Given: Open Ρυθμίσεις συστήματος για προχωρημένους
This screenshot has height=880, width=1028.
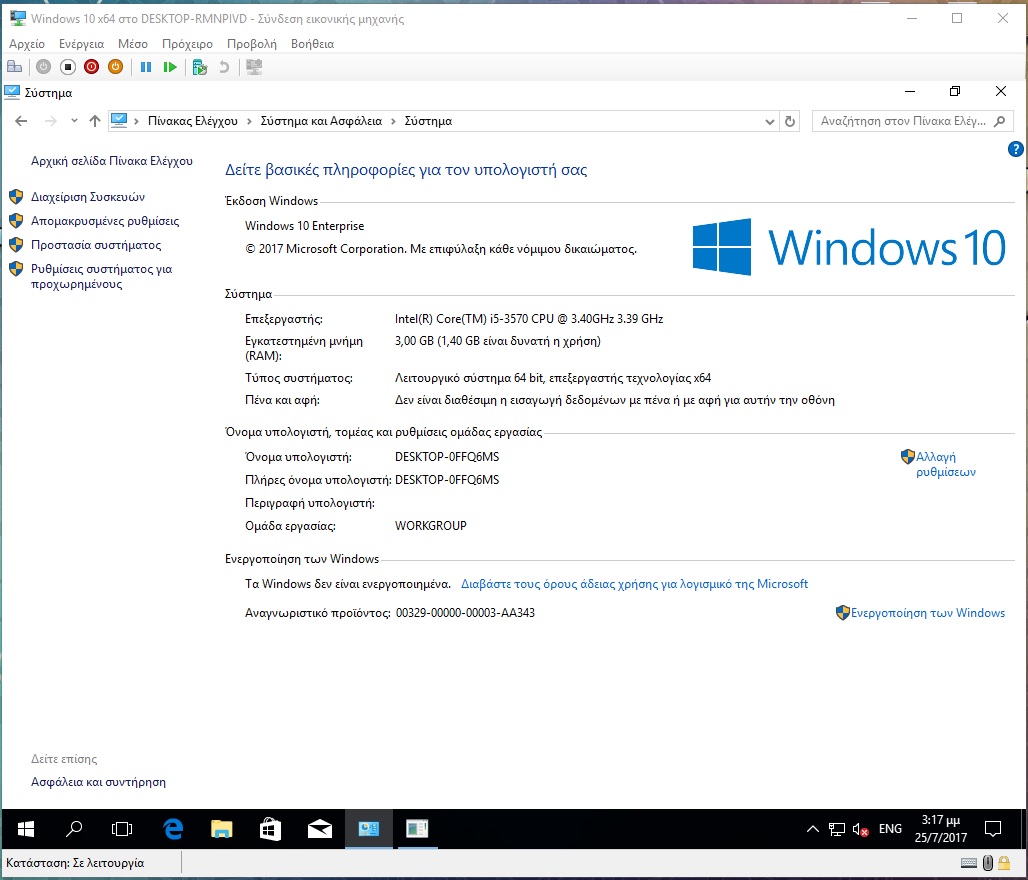Looking at the screenshot, I should 102,276.
